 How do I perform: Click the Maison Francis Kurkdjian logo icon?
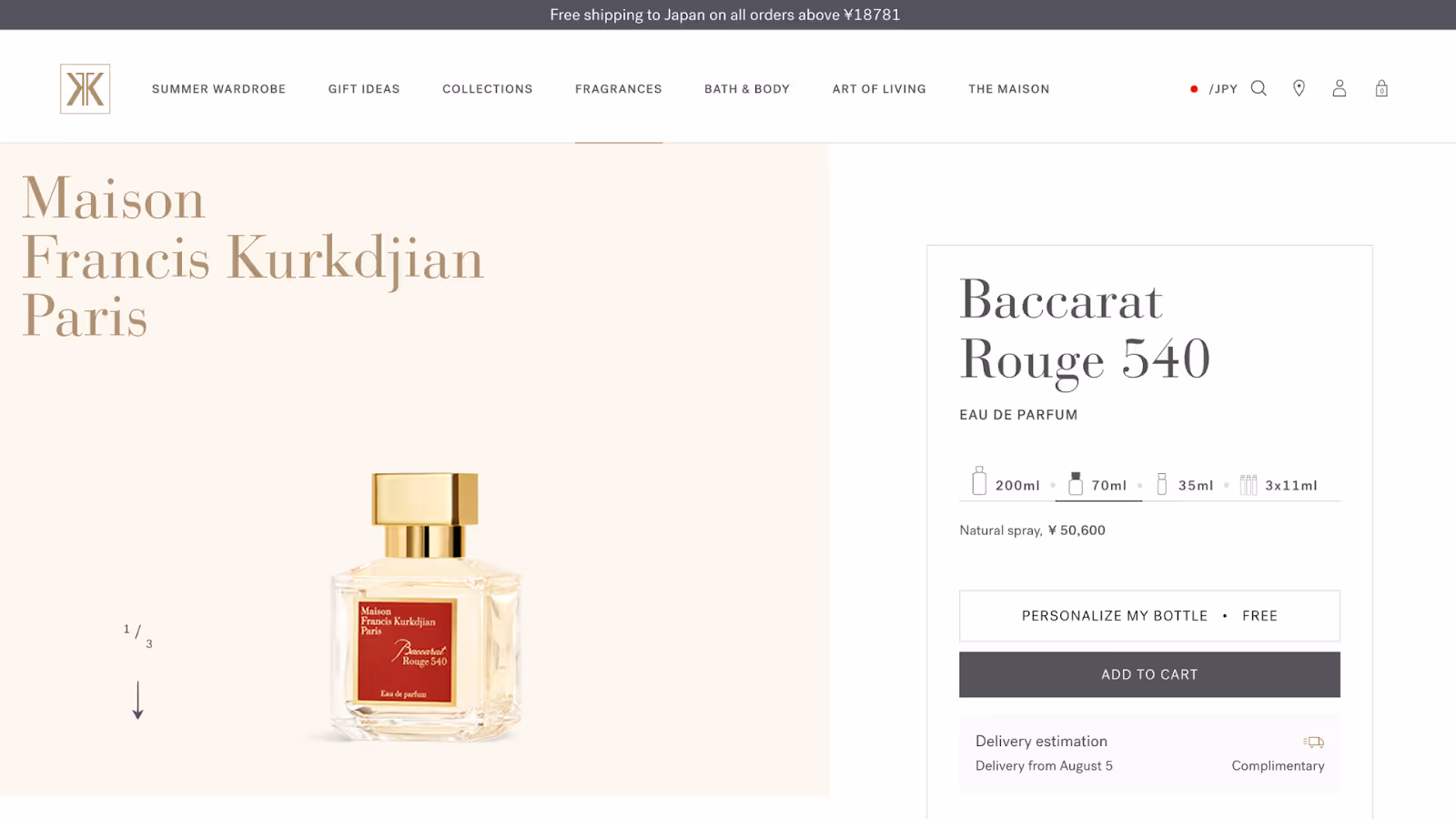tap(85, 89)
